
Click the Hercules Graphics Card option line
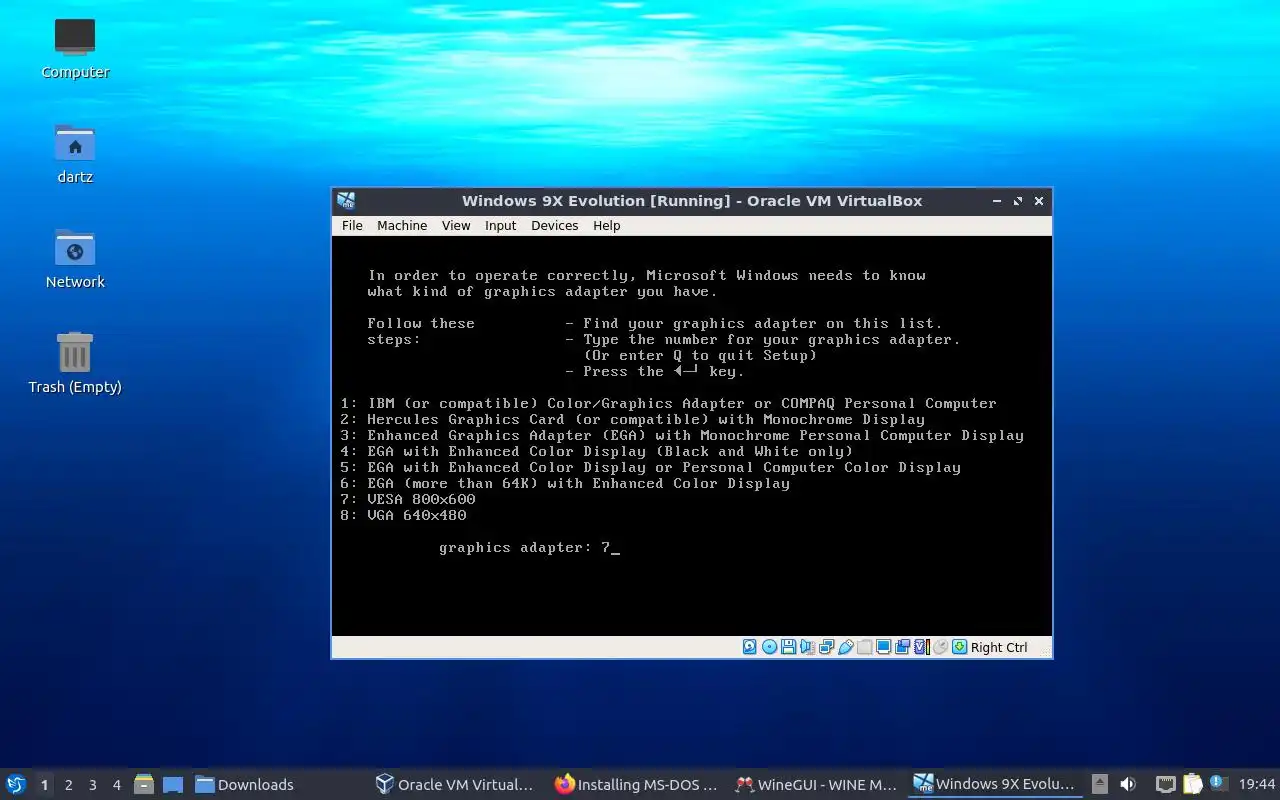coord(632,419)
